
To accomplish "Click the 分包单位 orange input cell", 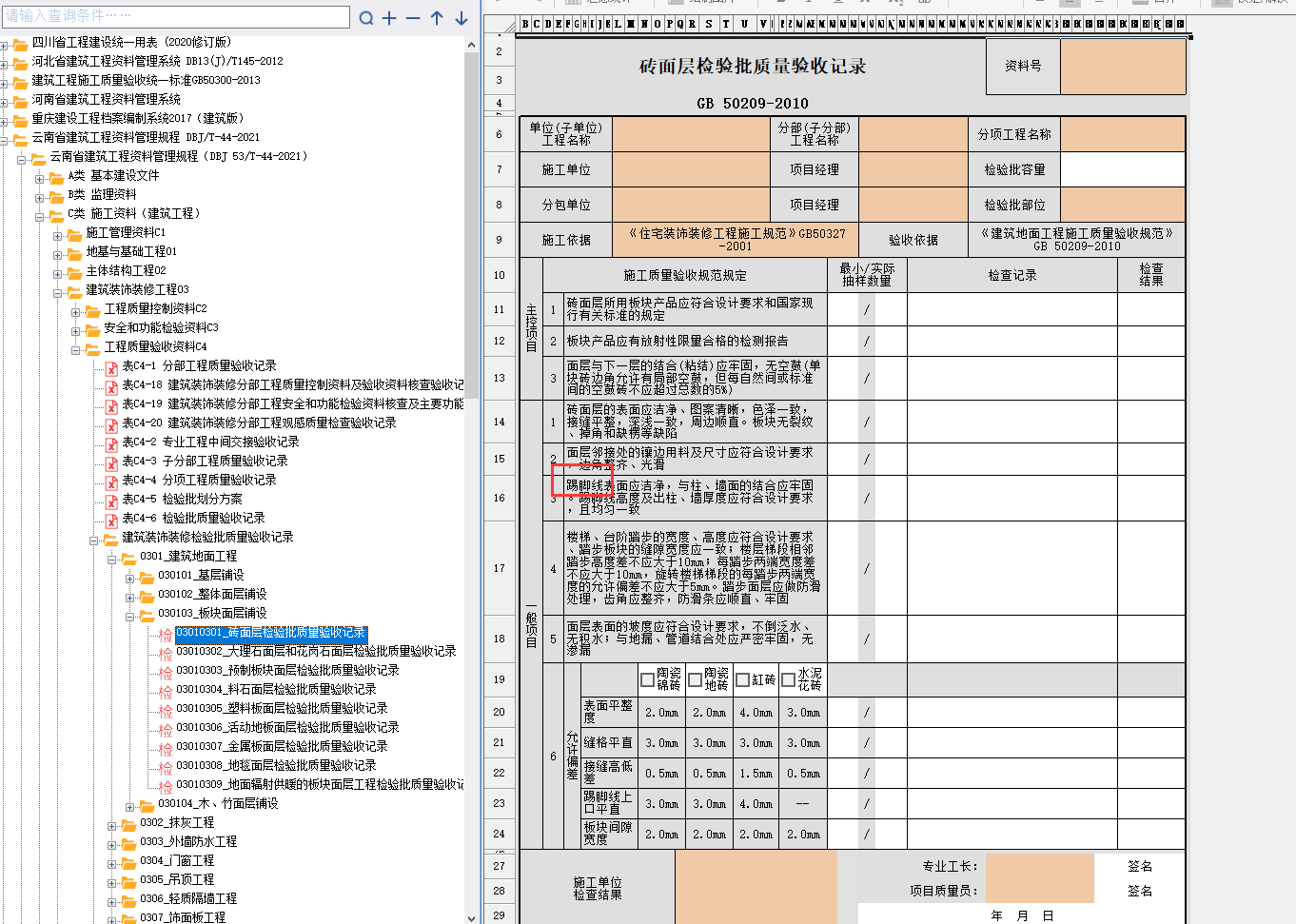I will 691,205.
